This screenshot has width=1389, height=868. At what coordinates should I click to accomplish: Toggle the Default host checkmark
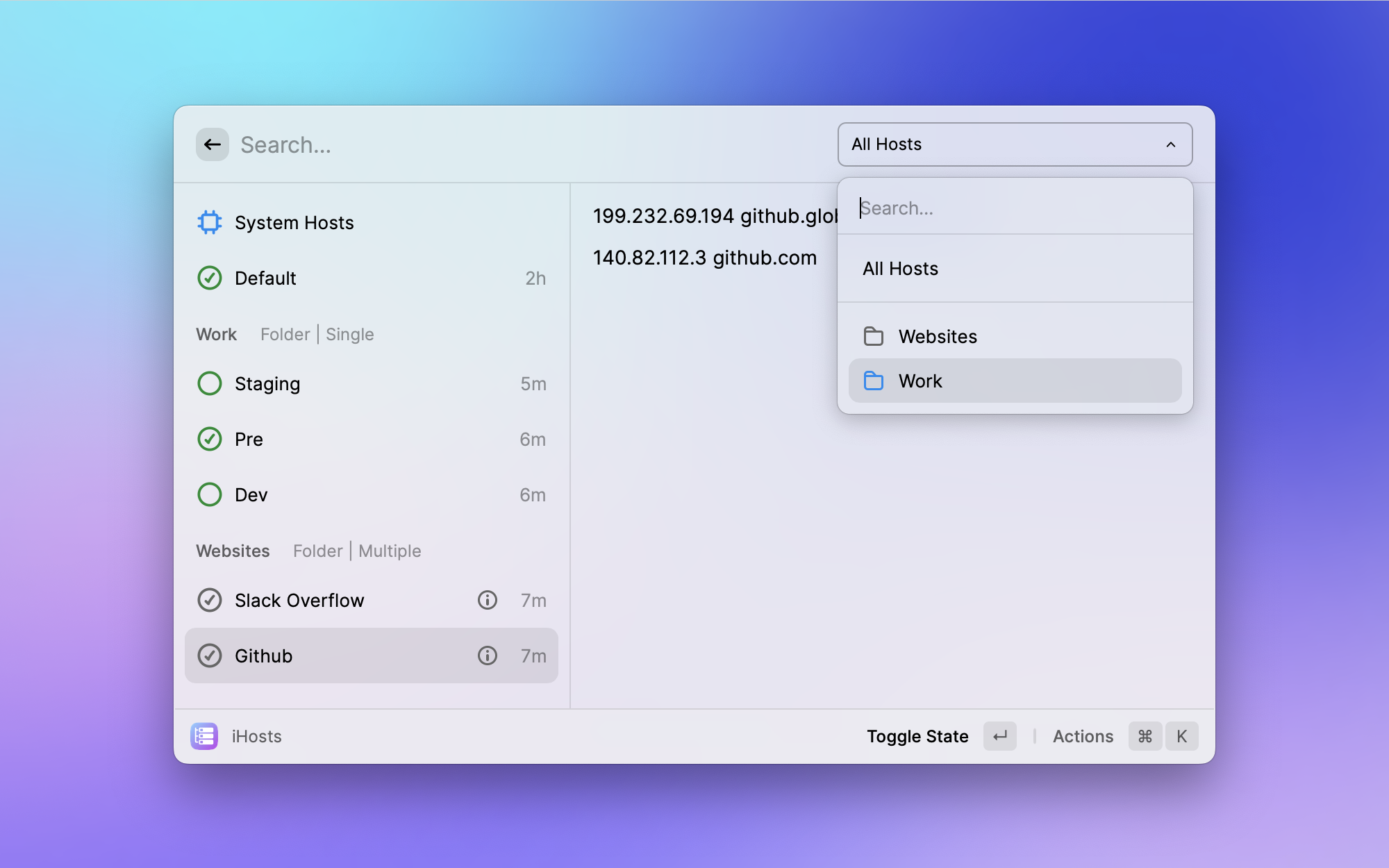[209, 278]
